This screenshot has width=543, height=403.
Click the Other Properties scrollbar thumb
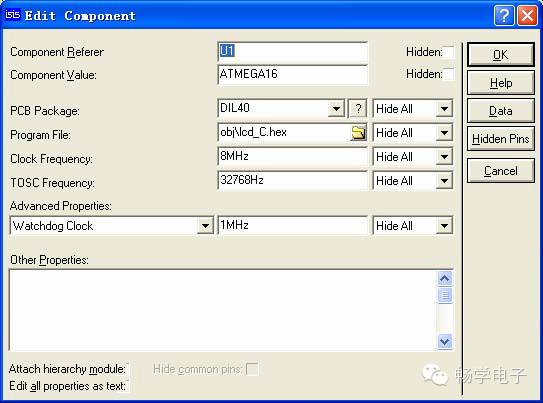tap(445, 295)
